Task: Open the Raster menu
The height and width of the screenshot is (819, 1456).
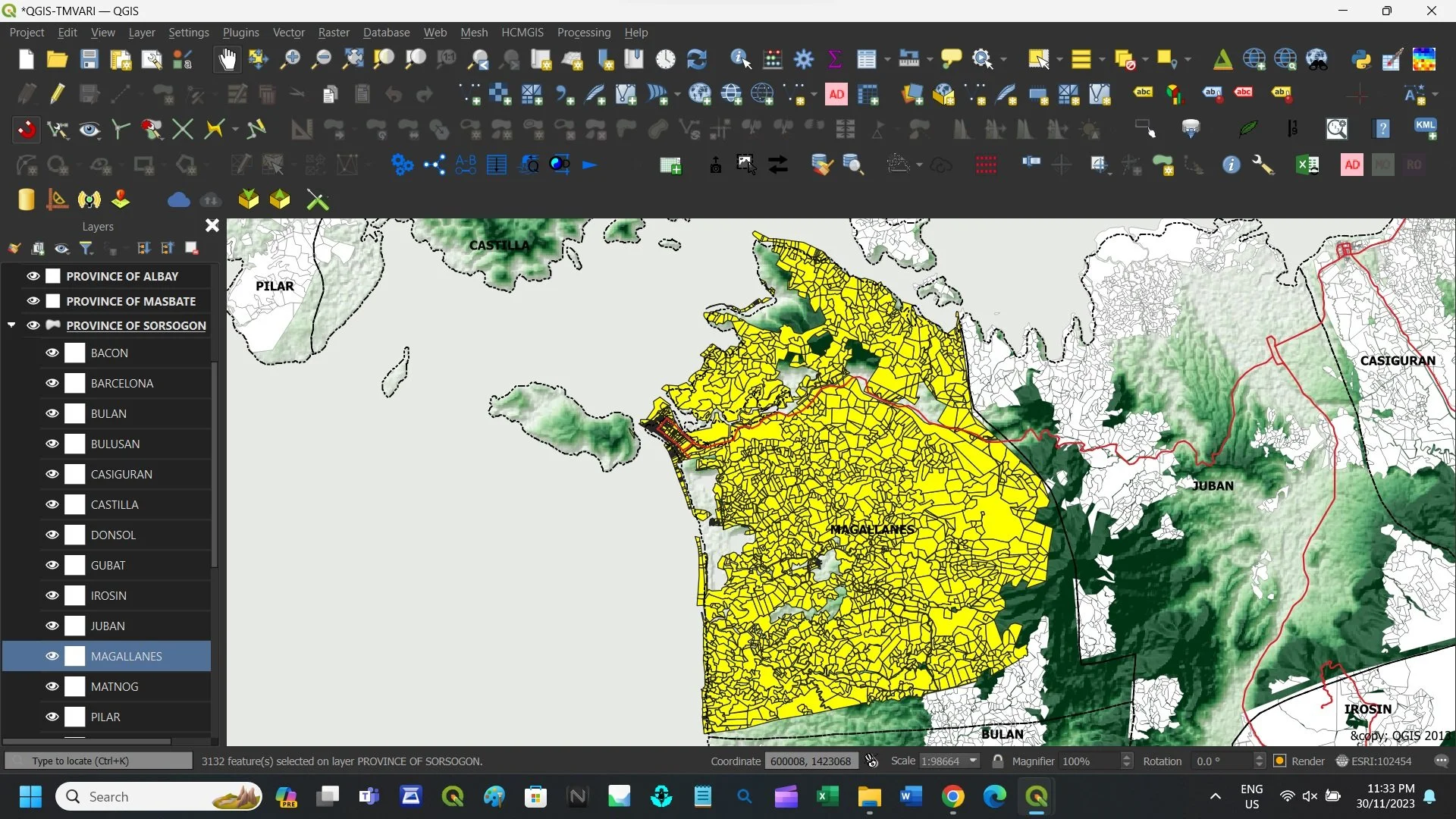Action: tap(334, 33)
